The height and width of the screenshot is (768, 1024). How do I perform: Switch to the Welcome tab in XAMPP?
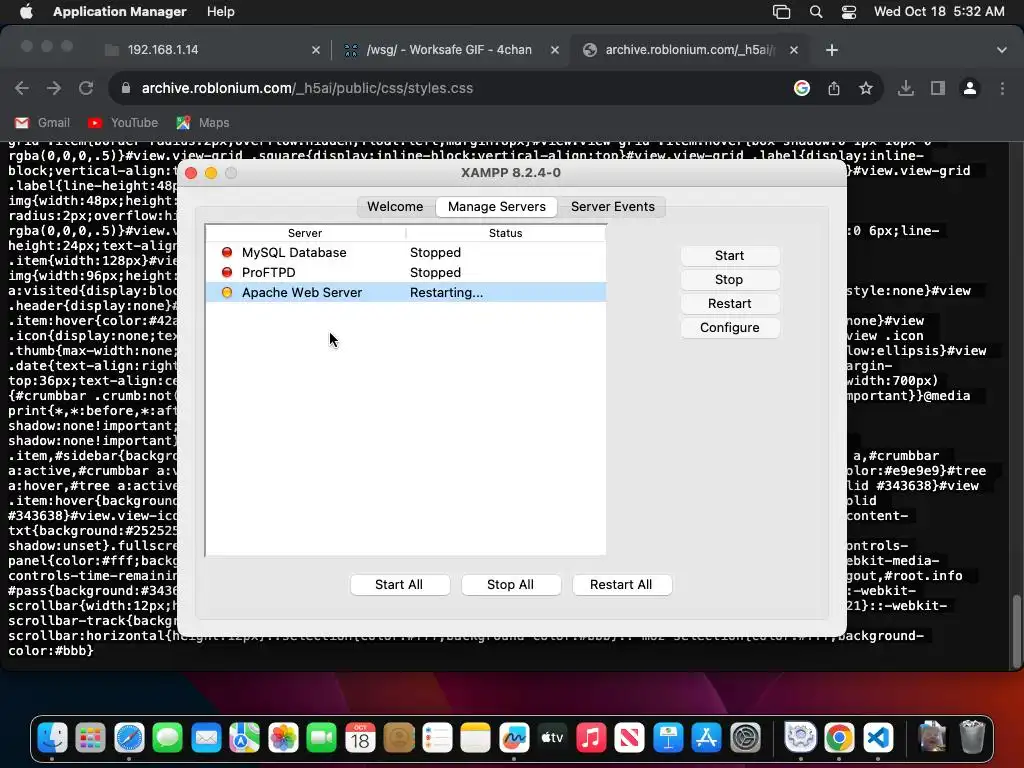pyautogui.click(x=395, y=206)
